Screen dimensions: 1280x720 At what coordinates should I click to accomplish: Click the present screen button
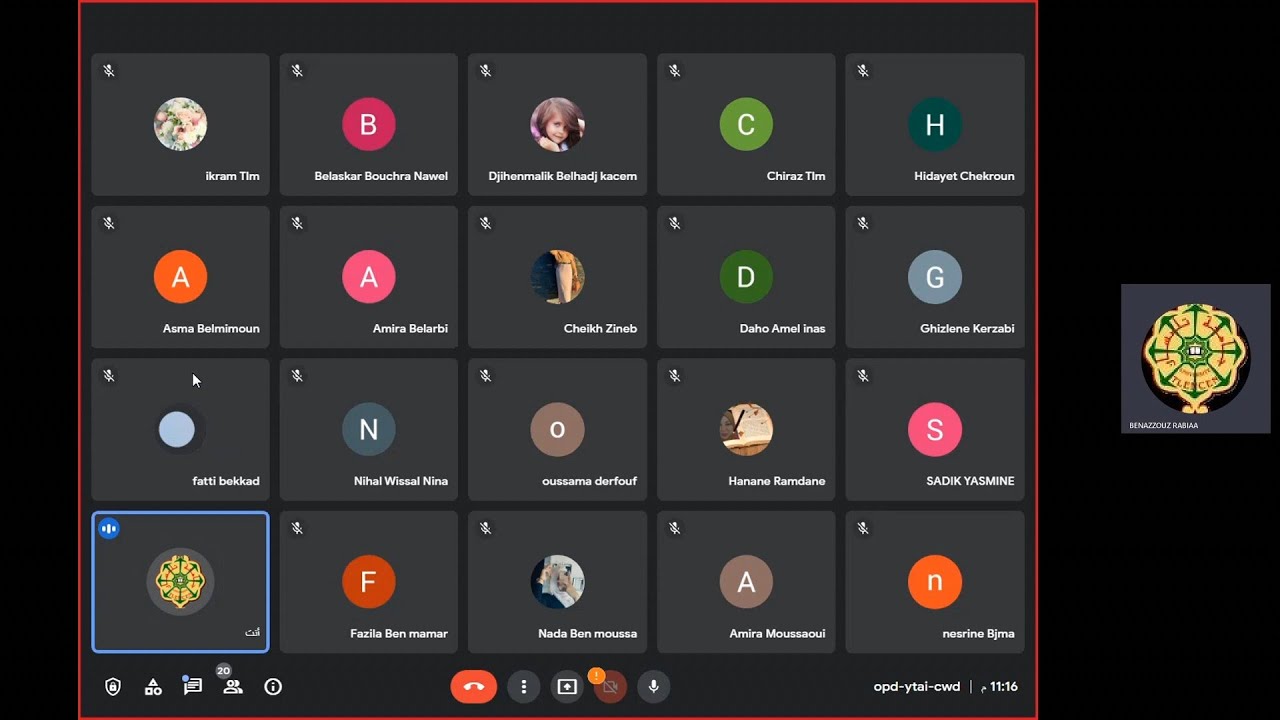click(x=567, y=687)
